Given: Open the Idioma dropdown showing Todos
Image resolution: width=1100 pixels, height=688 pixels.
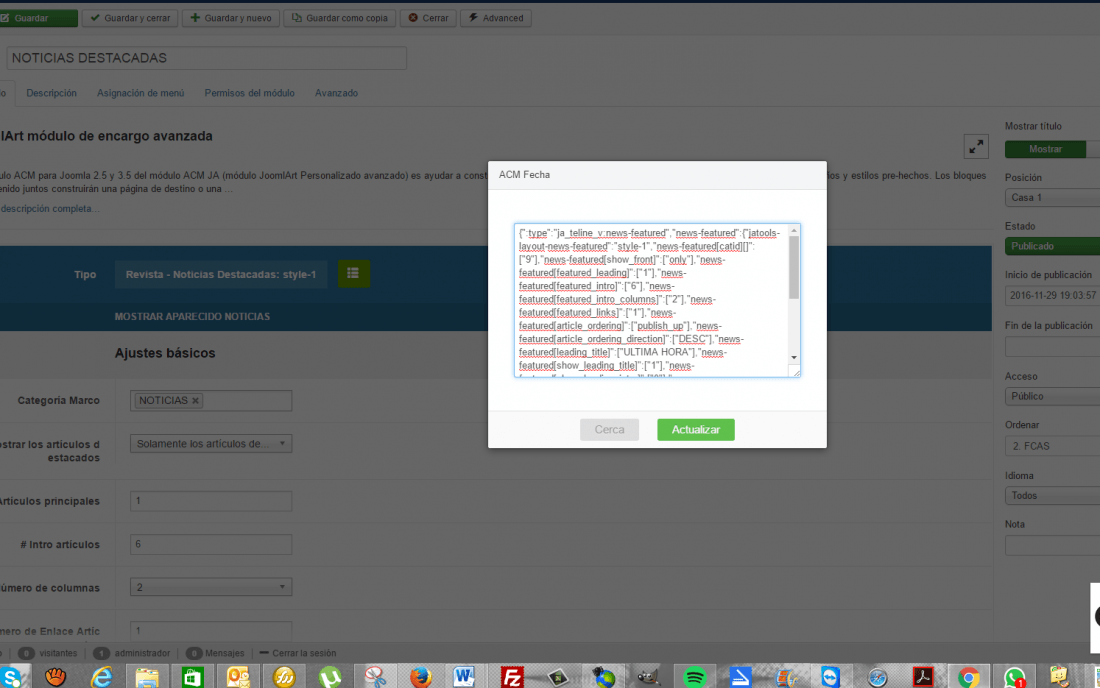Looking at the screenshot, I should coord(1052,496).
